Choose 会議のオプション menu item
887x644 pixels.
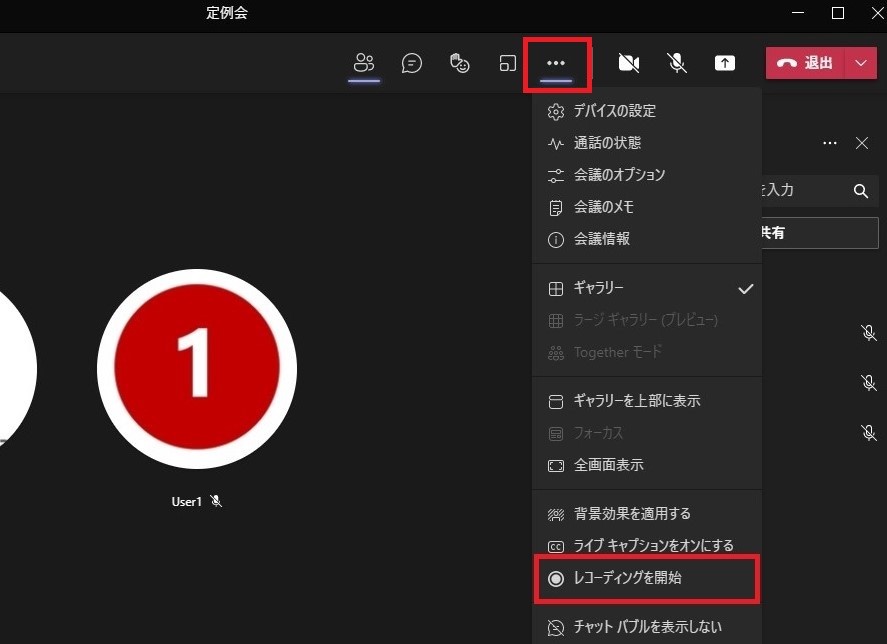647,175
